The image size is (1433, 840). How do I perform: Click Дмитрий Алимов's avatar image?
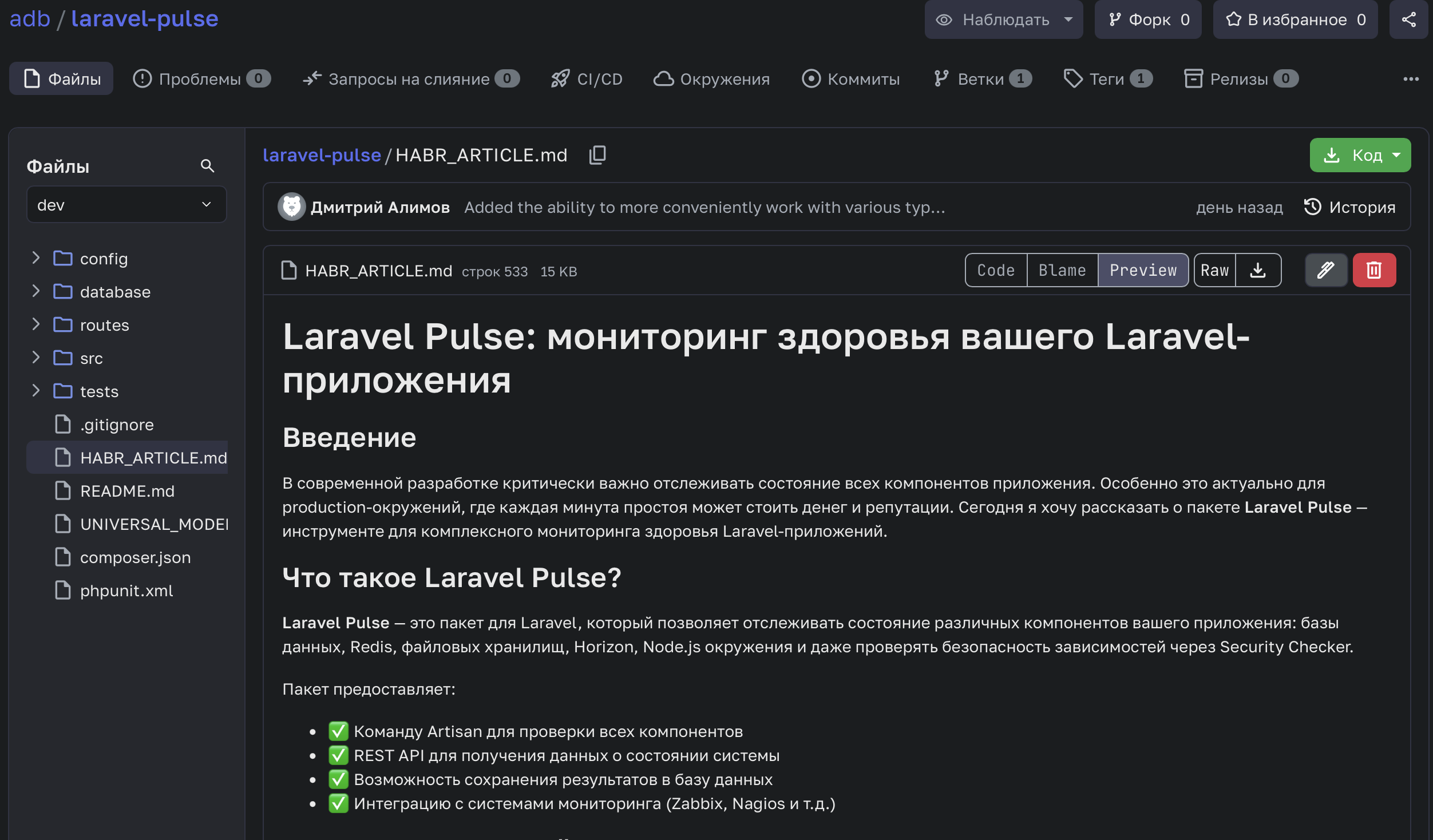click(291, 207)
